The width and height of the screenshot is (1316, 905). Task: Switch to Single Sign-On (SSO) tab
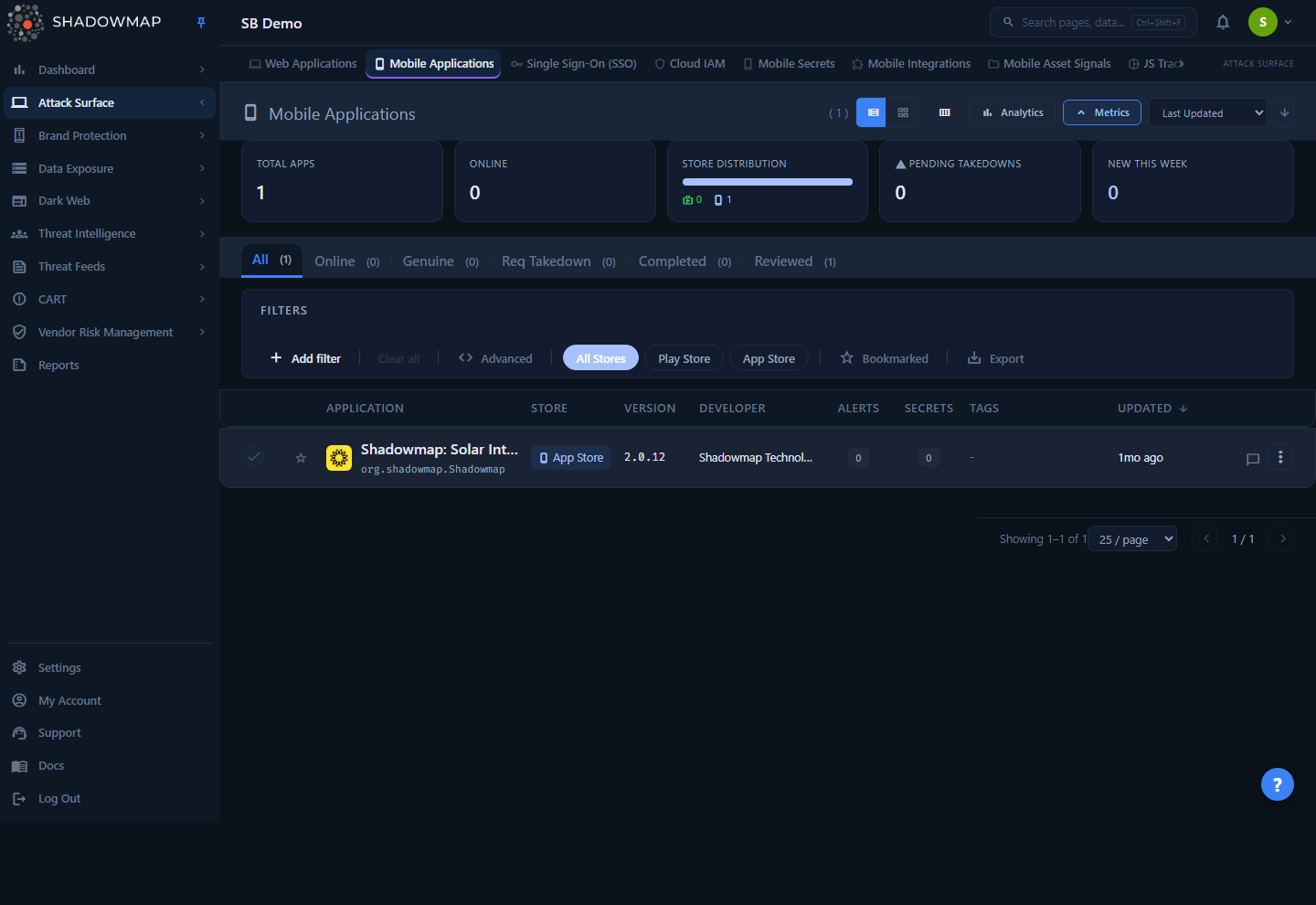click(x=574, y=64)
